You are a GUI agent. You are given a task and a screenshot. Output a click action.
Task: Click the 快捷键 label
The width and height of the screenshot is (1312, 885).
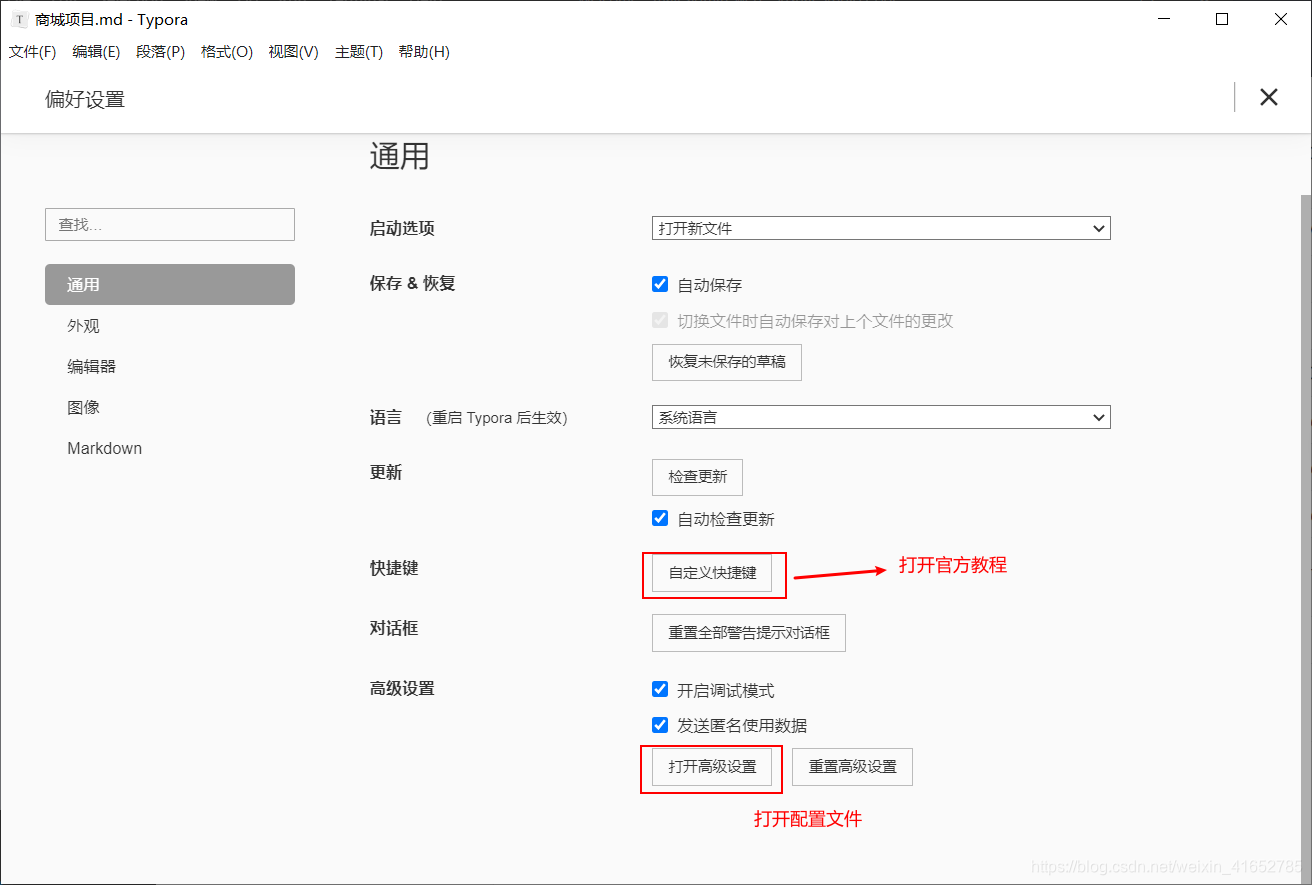(x=394, y=567)
